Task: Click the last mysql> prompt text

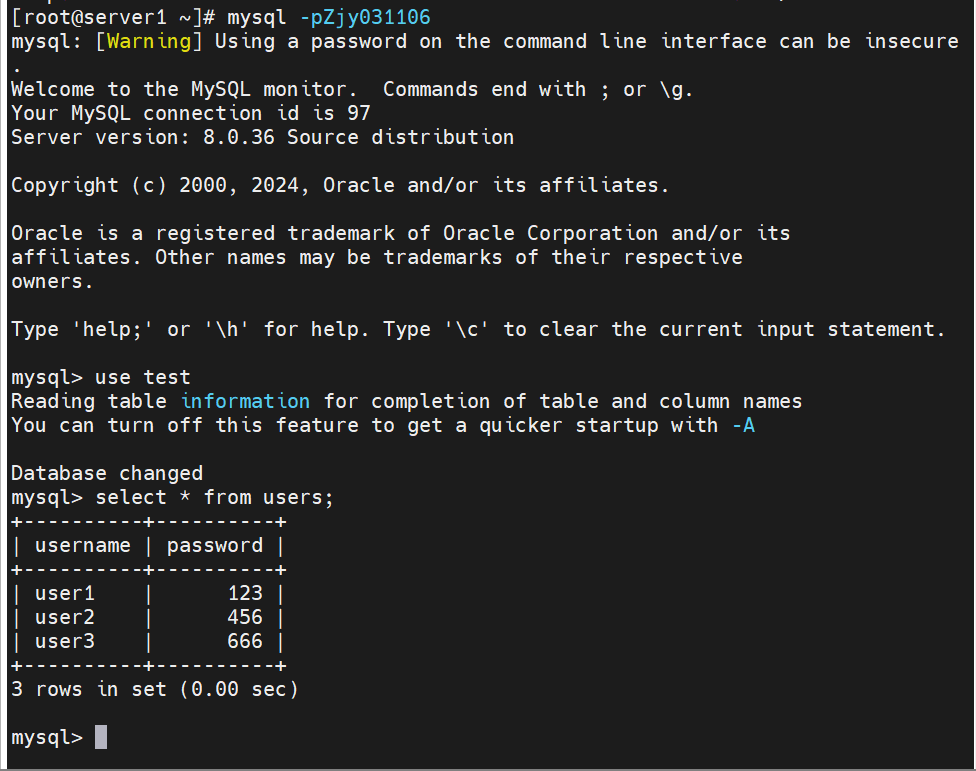Action: pyautogui.click(x=47, y=738)
